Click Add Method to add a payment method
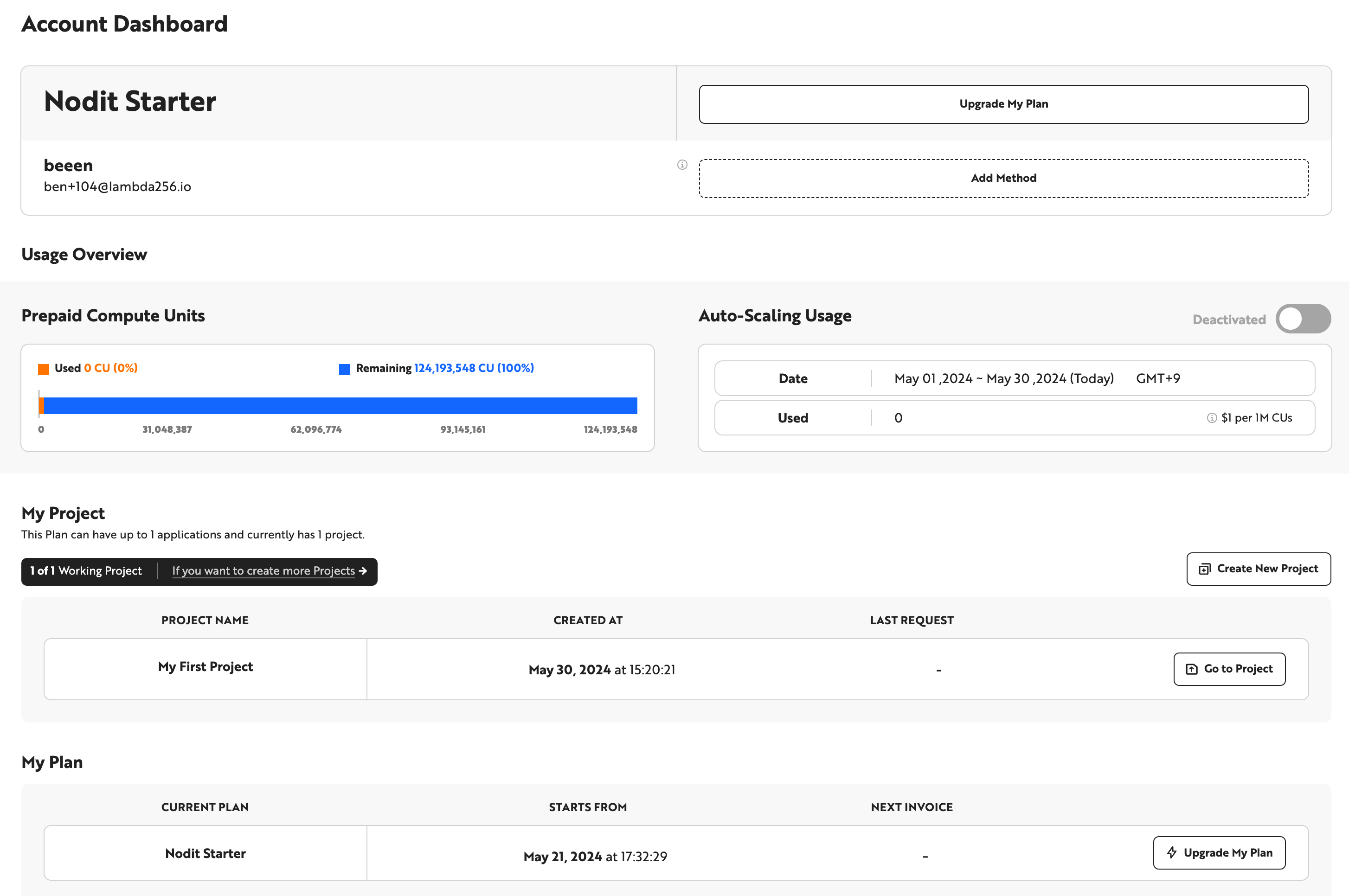 [1003, 178]
